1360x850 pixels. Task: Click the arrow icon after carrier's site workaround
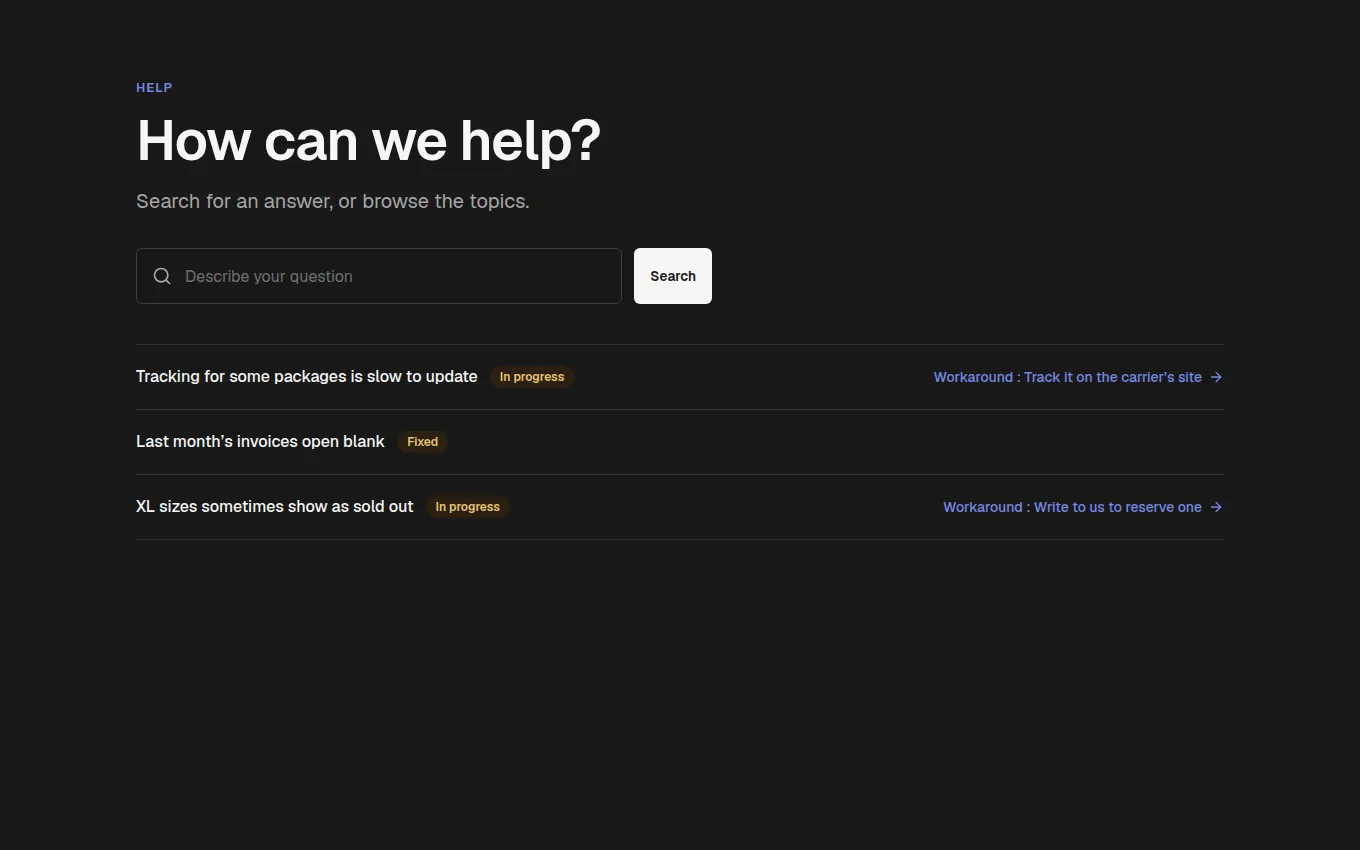coord(1216,377)
